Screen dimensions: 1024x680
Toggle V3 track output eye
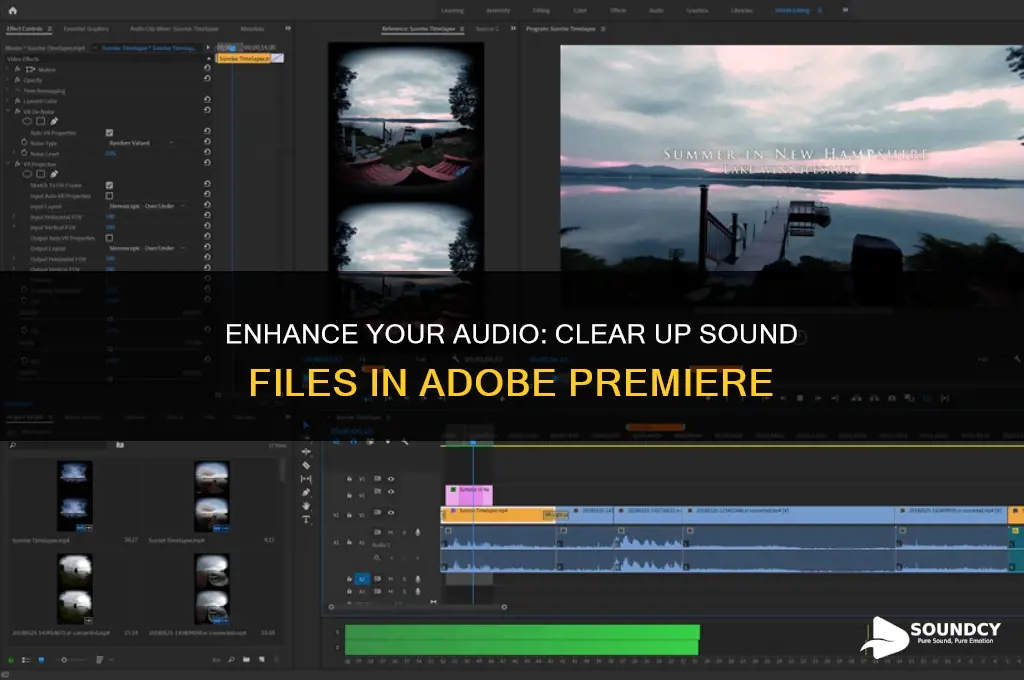tap(391, 479)
